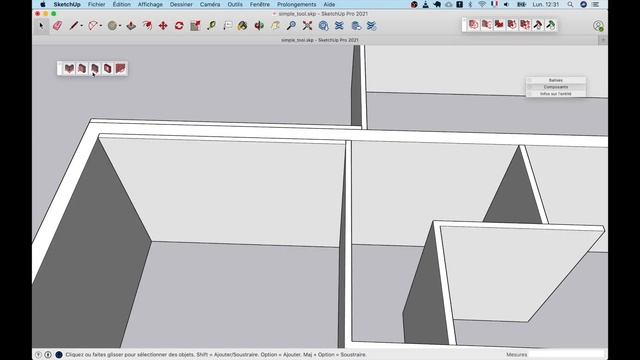Open the Outils menu
The image size is (640, 360).
click(235, 4)
